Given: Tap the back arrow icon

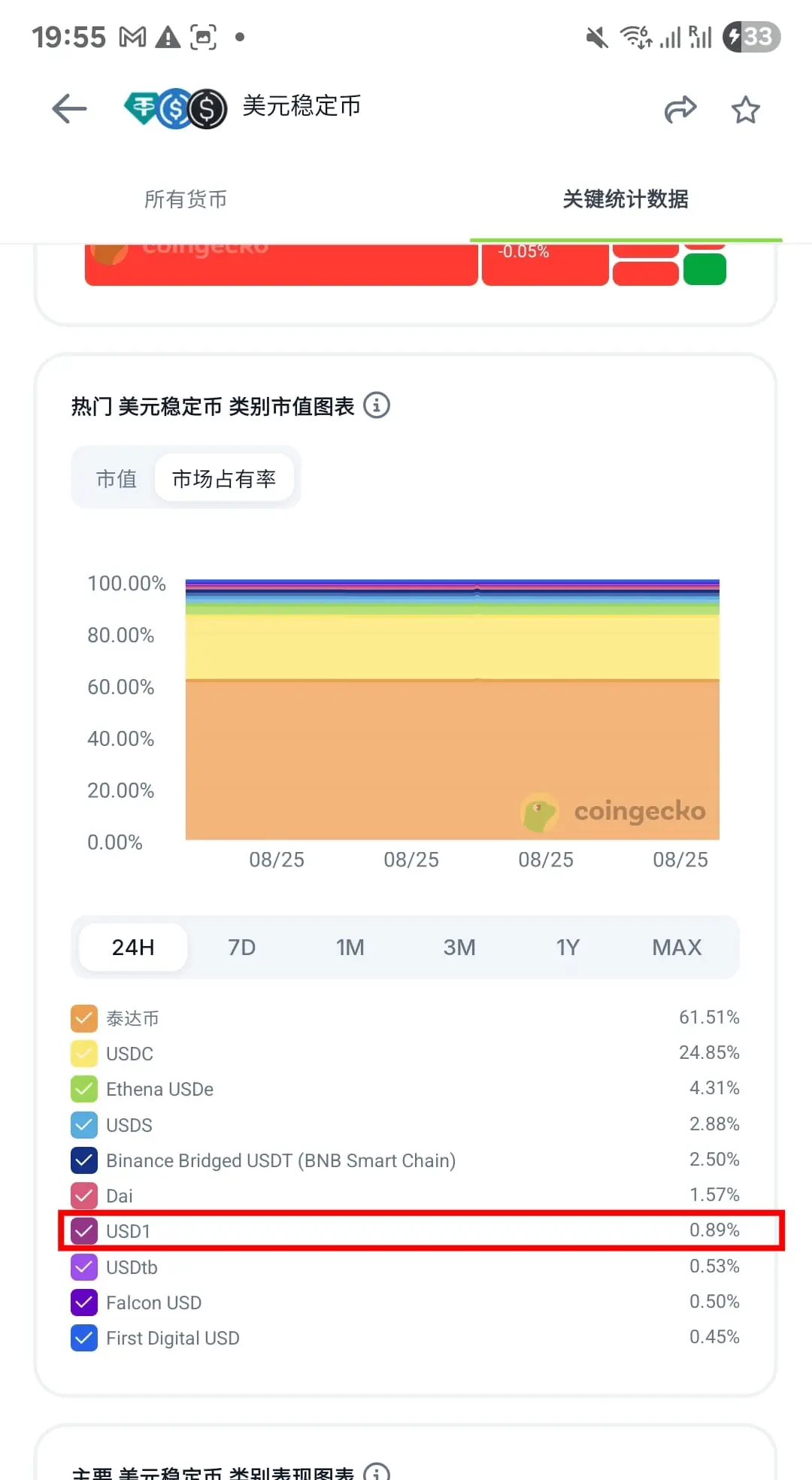Looking at the screenshot, I should click(x=69, y=109).
